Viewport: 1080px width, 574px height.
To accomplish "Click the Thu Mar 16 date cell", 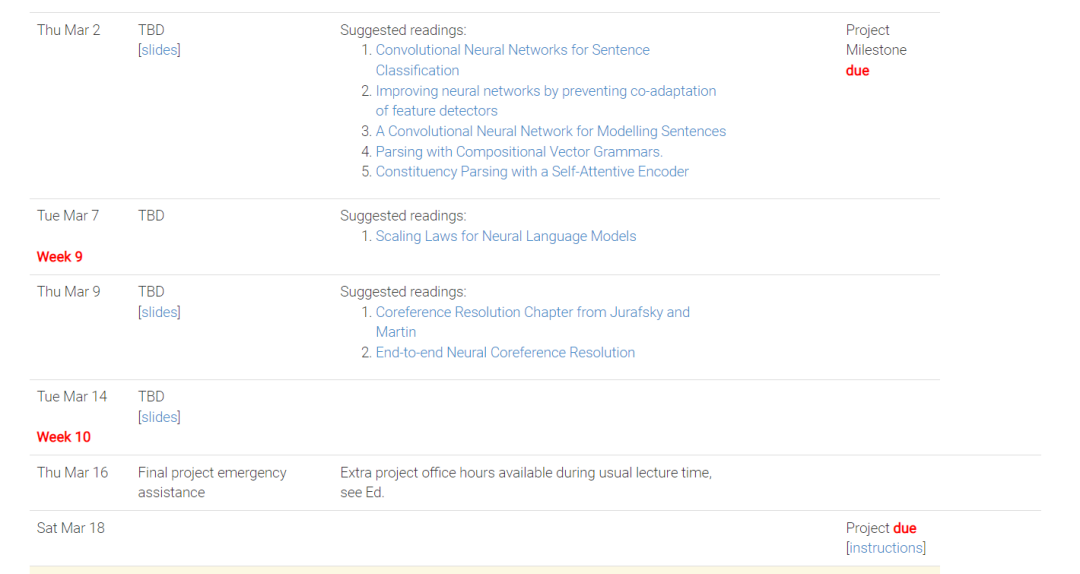I will click(72, 473).
